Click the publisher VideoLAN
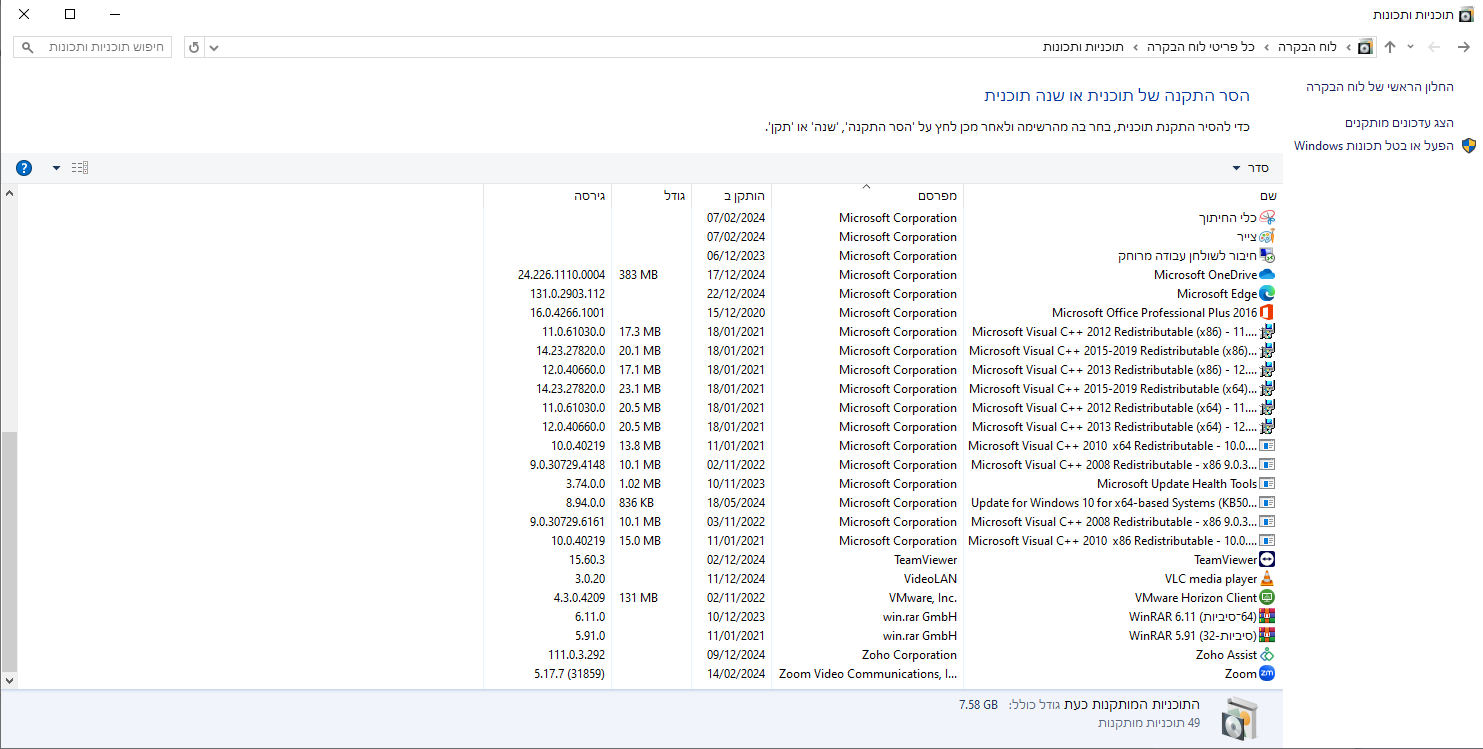 [930, 579]
